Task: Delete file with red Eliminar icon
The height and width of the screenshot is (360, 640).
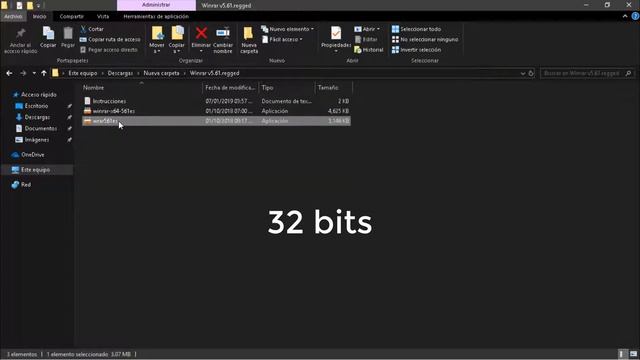Action: [x=201, y=39]
